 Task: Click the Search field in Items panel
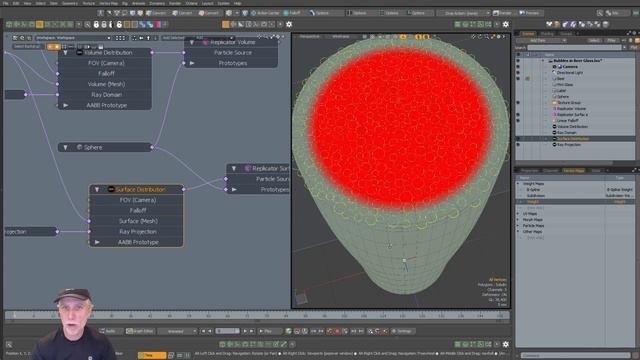point(574,48)
